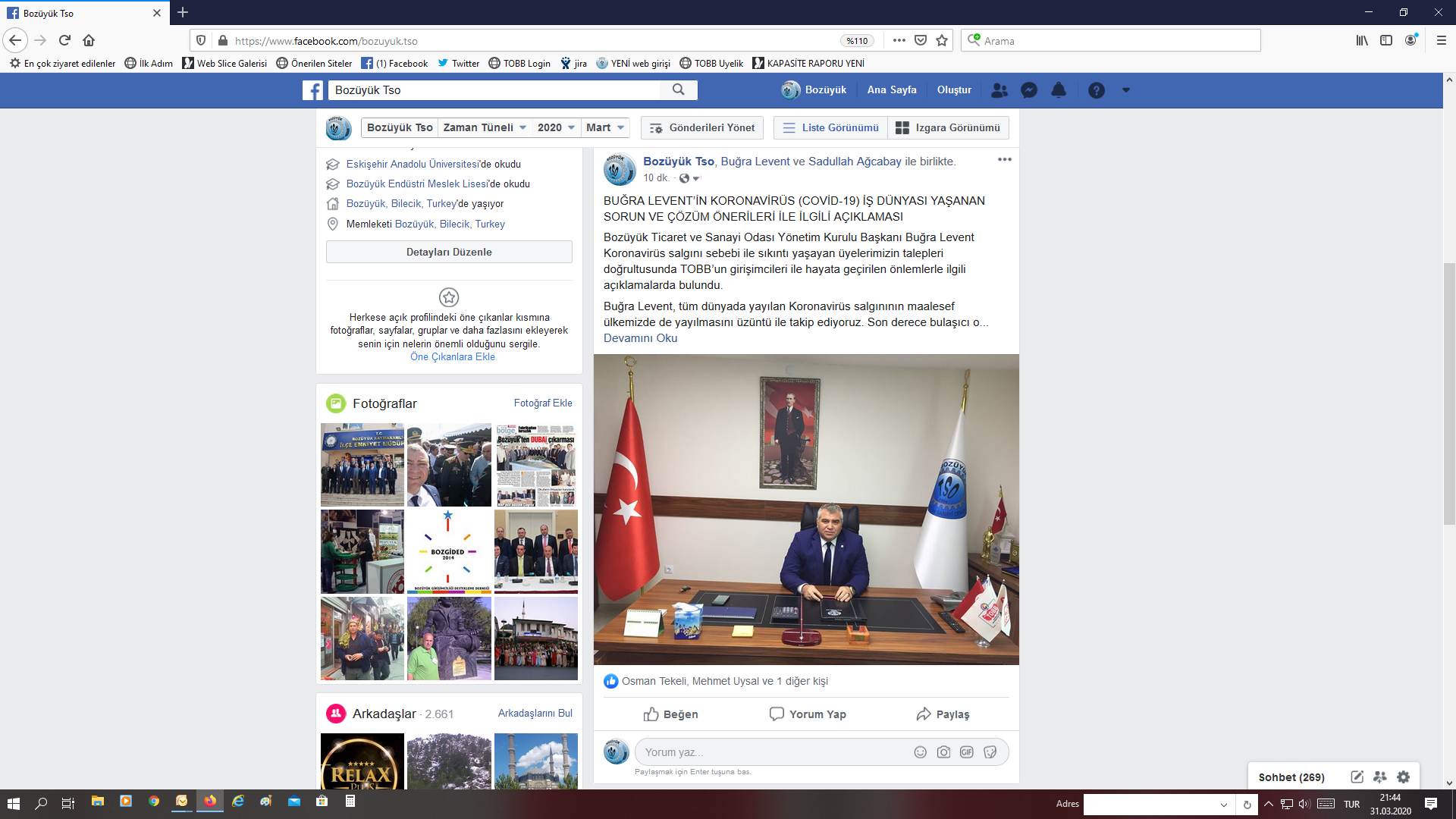This screenshot has height=819, width=1456.
Task: Open Help question mark icon
Action: (x=1097, y=90)
